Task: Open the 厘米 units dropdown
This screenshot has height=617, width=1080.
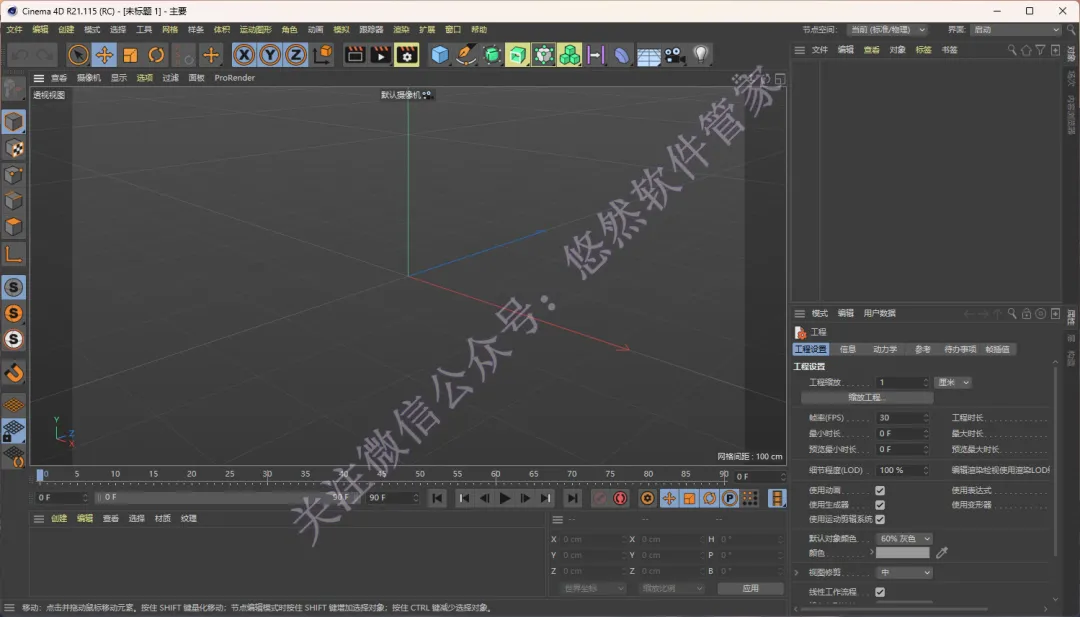Action: [x=954, y=382]
